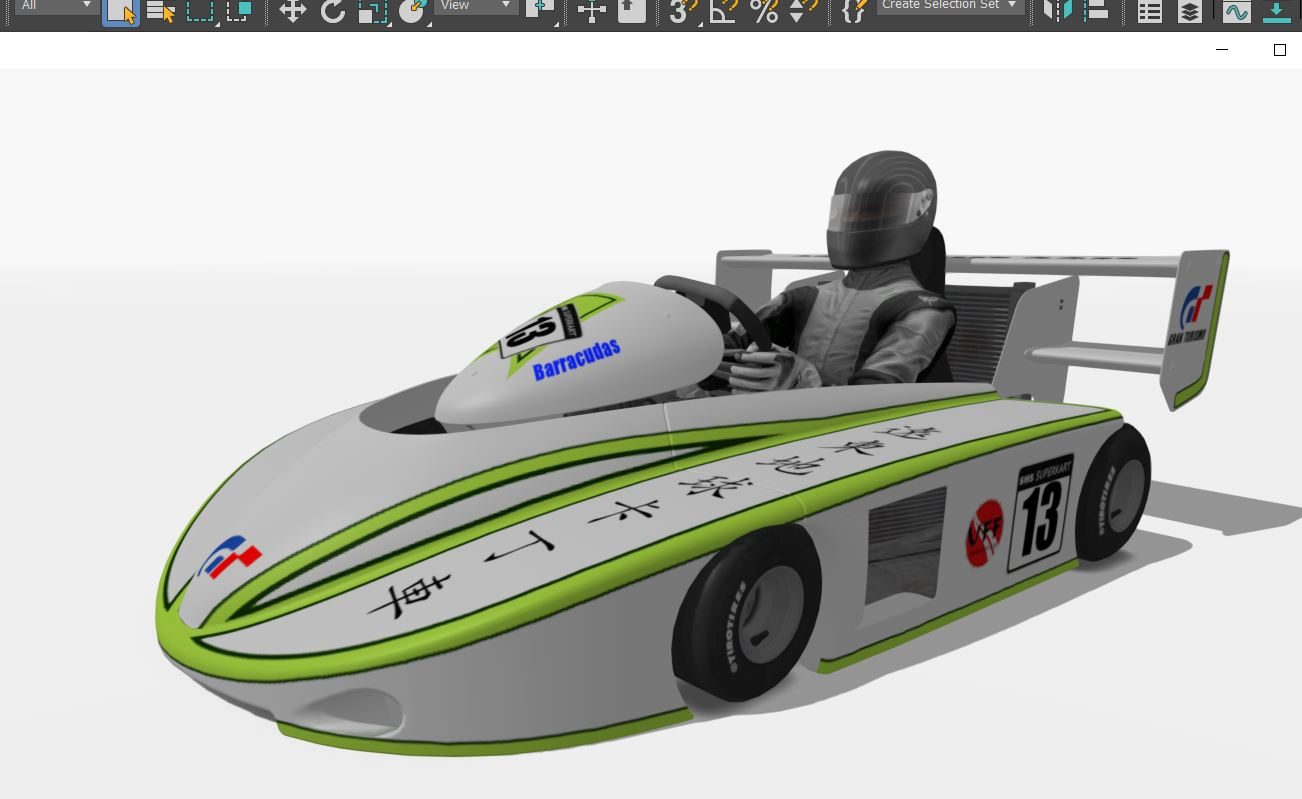Use the Align tool icon
This screenshot has width=1302, height=799.
pyautogui.click(x=1096, y=11)
